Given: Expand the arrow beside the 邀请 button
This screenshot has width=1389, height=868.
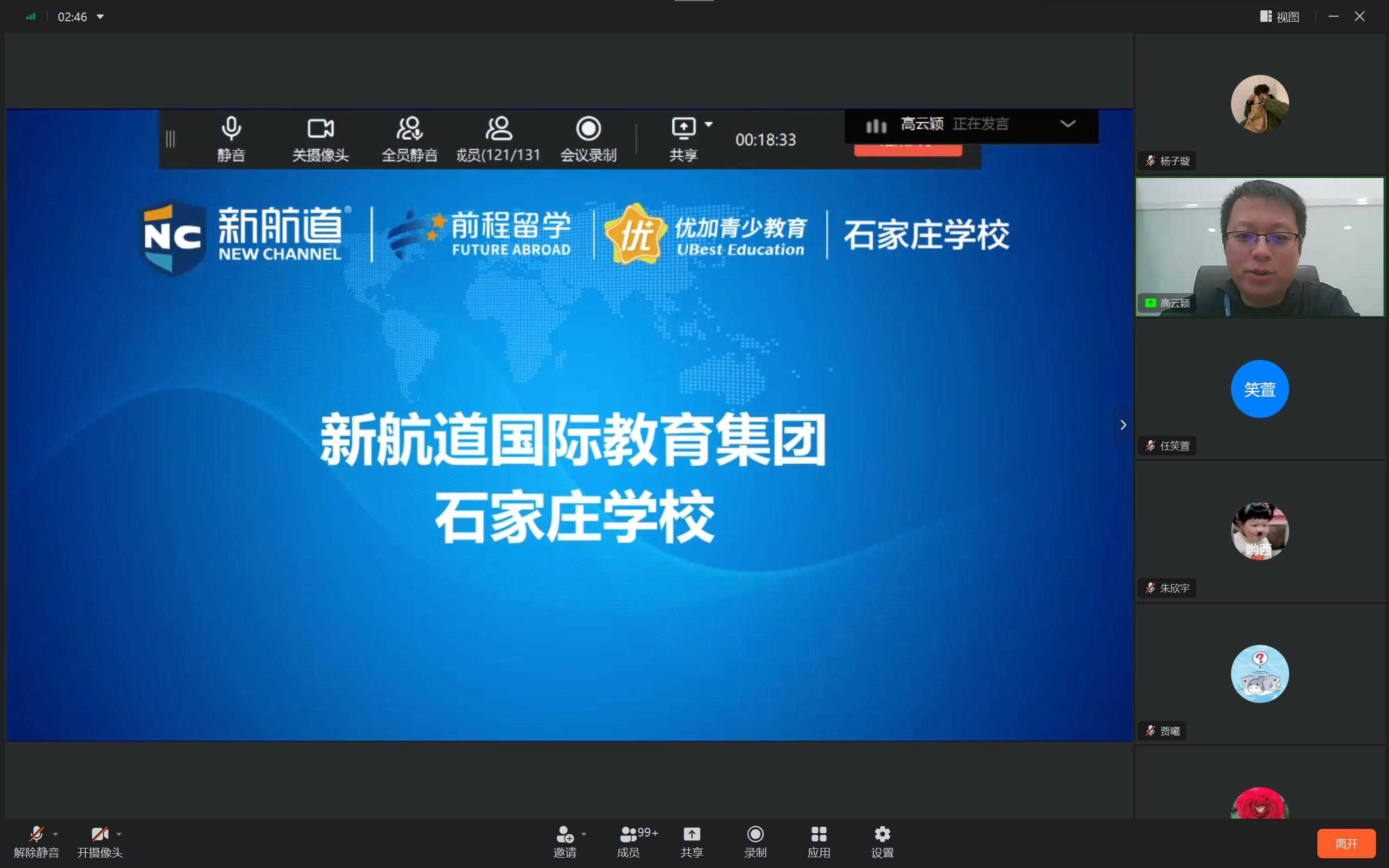Looking at the screenshot, I should pyautogui.click(x=583, y=834).
